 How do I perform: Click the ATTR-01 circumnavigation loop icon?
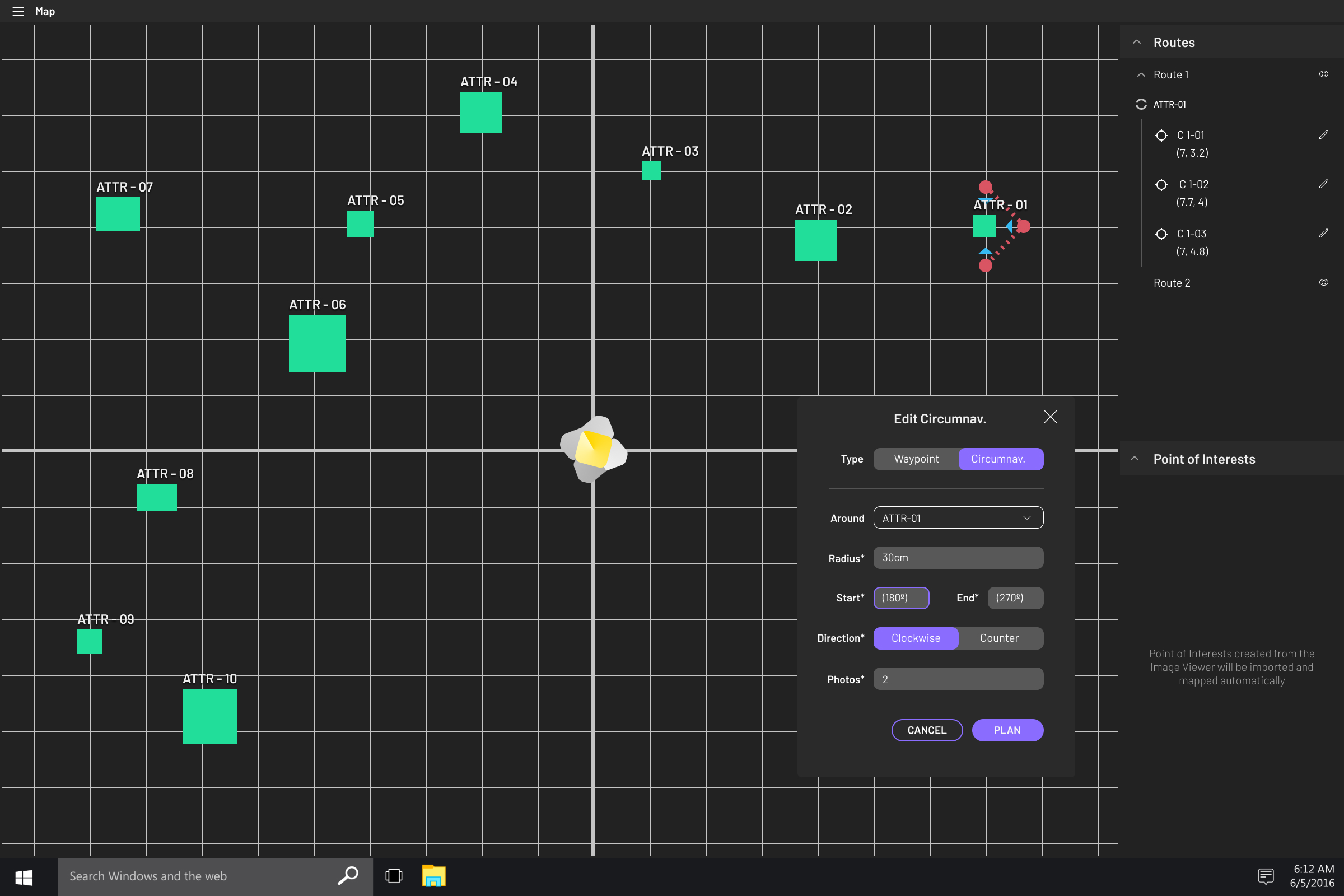(1141, 104)
